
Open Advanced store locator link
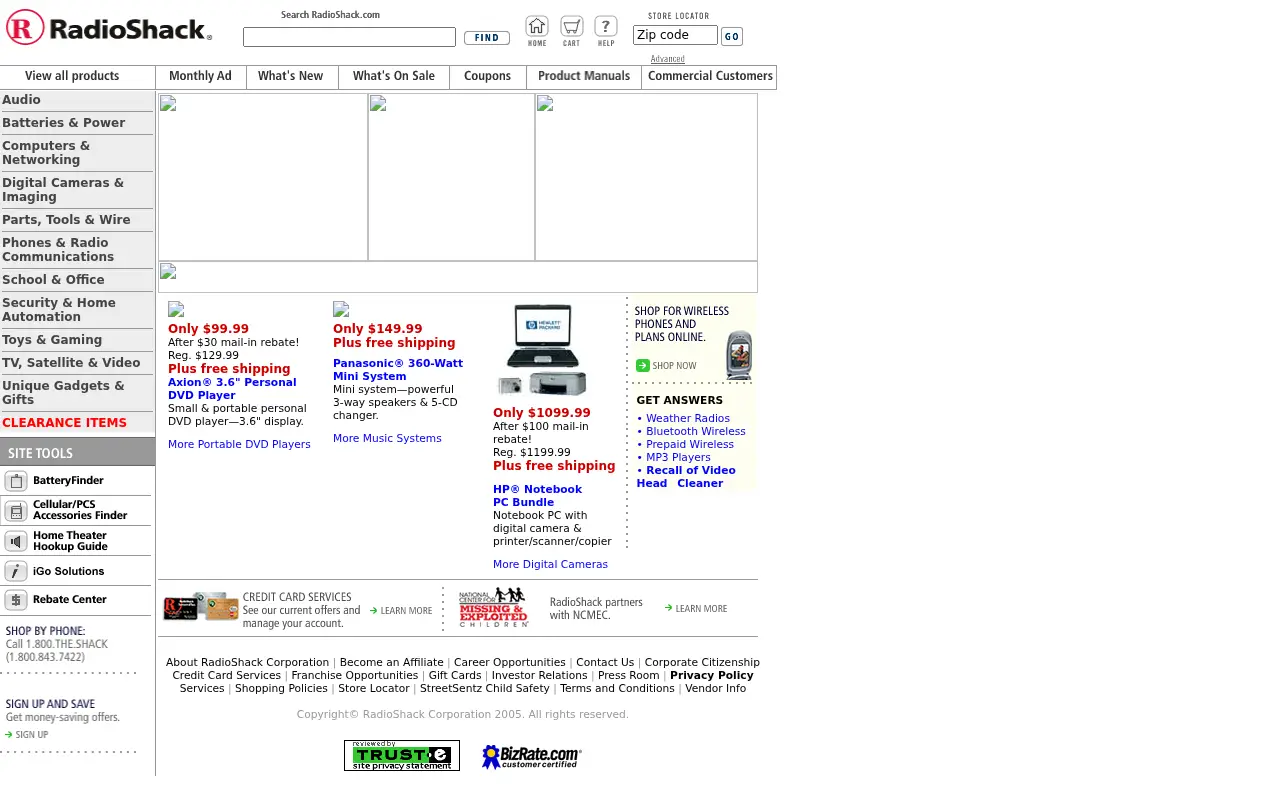[668, 59]
